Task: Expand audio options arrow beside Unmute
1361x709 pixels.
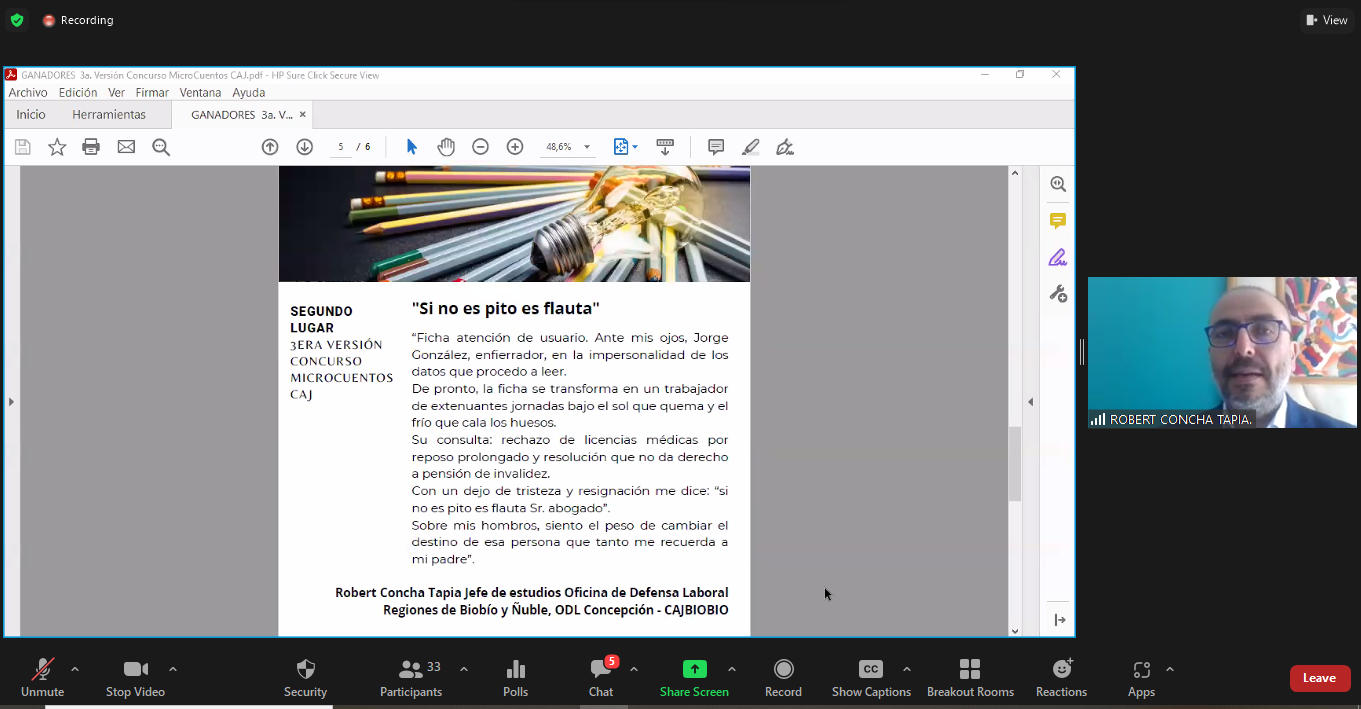Action: click(75, 669)
